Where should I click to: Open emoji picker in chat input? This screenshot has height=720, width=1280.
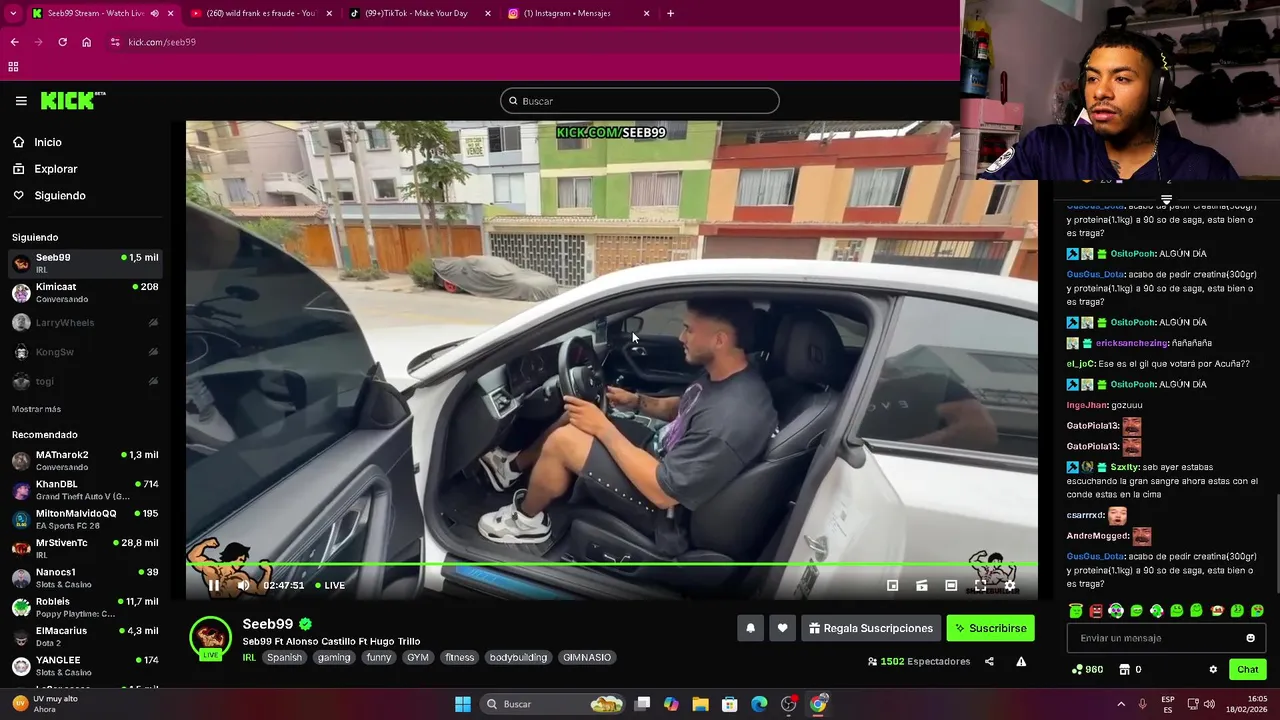point(1250,638)
